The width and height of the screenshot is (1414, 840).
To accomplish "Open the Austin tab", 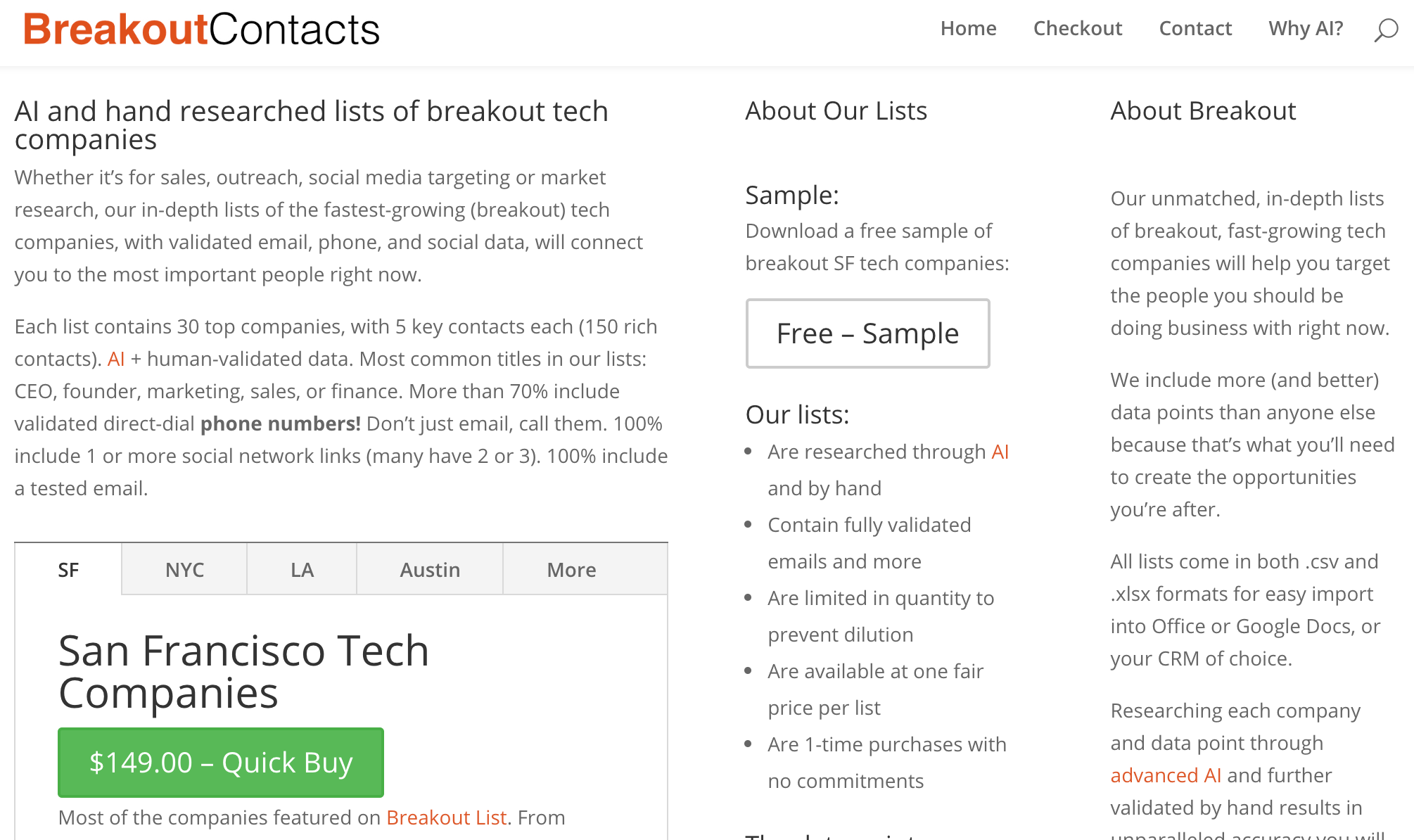I will tap(430, 570).
